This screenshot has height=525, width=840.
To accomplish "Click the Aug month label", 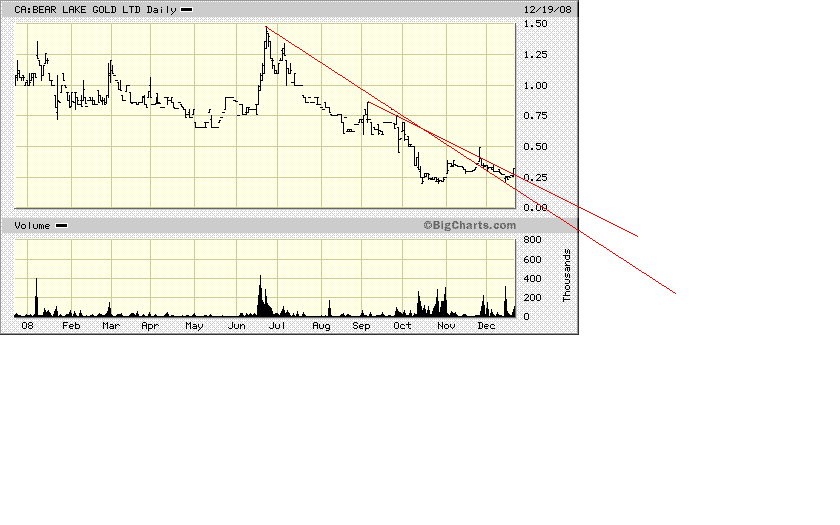I will 321,326.
